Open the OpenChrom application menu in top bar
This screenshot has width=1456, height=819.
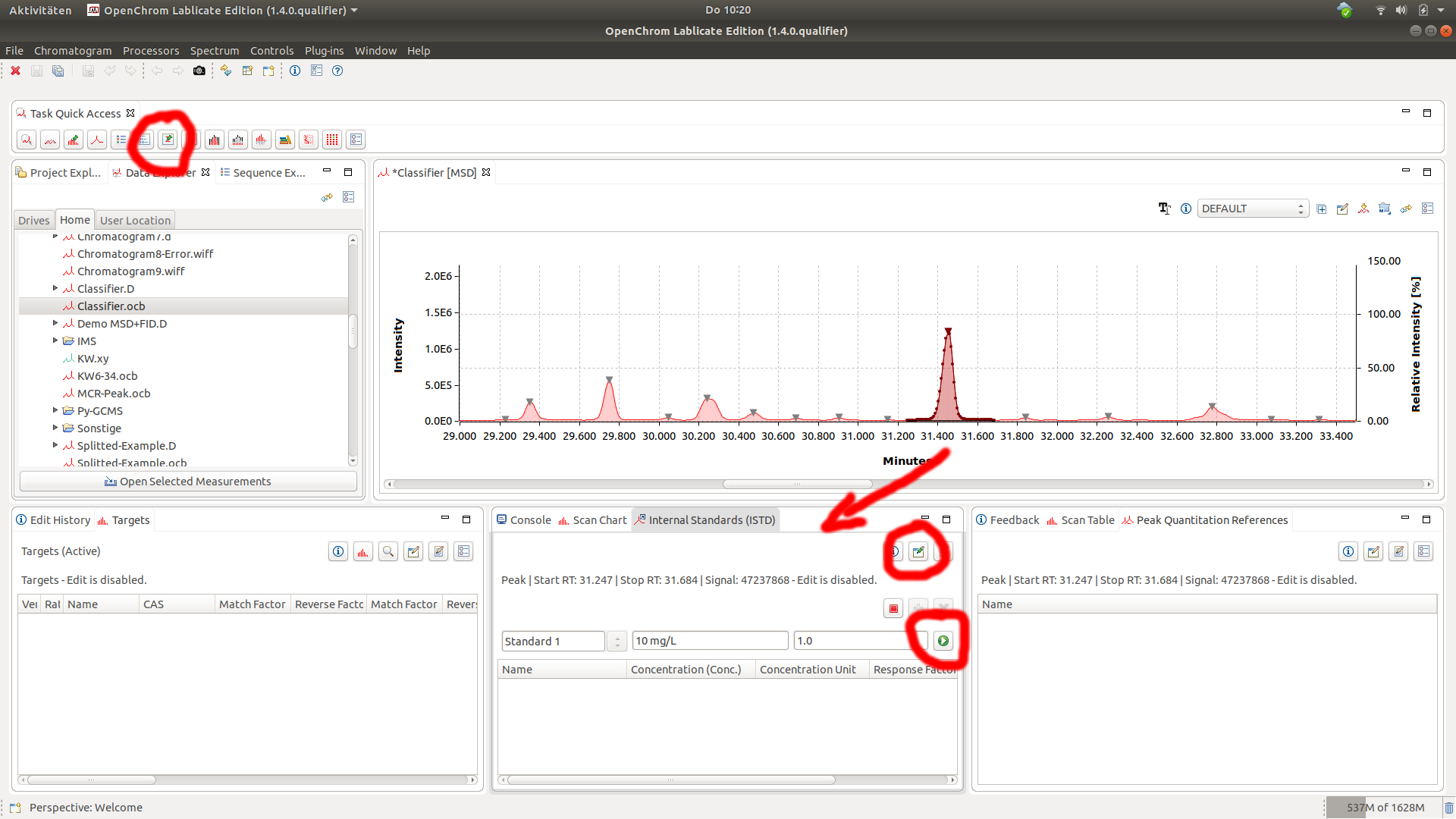pyautogui.click(x=222, y=10)
